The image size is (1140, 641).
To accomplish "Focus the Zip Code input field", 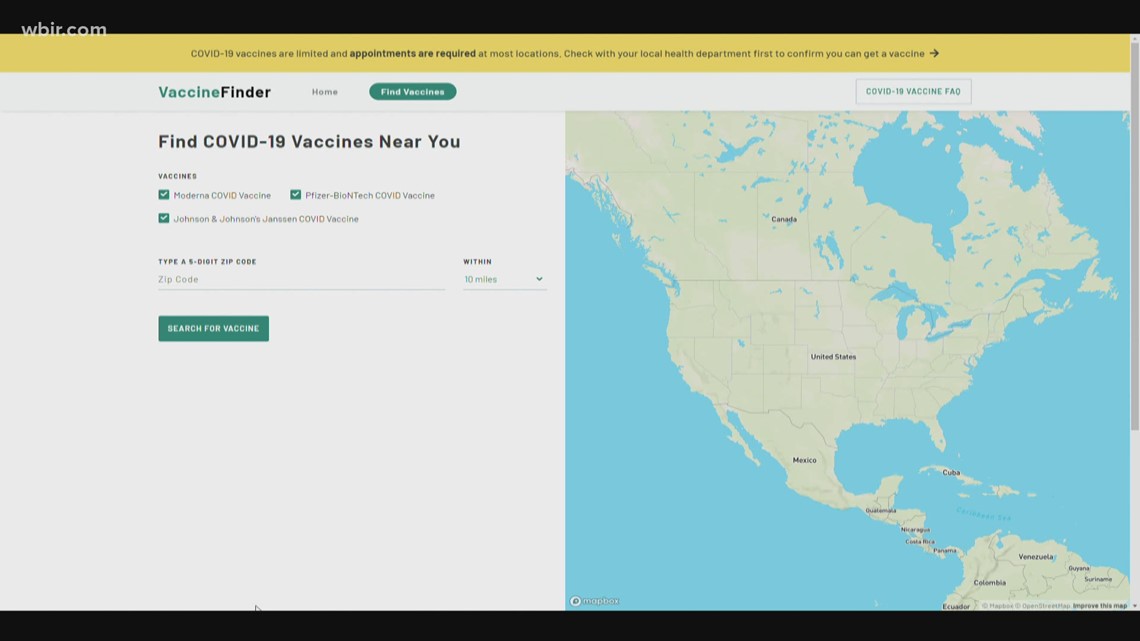I will [x=301, y=279].
